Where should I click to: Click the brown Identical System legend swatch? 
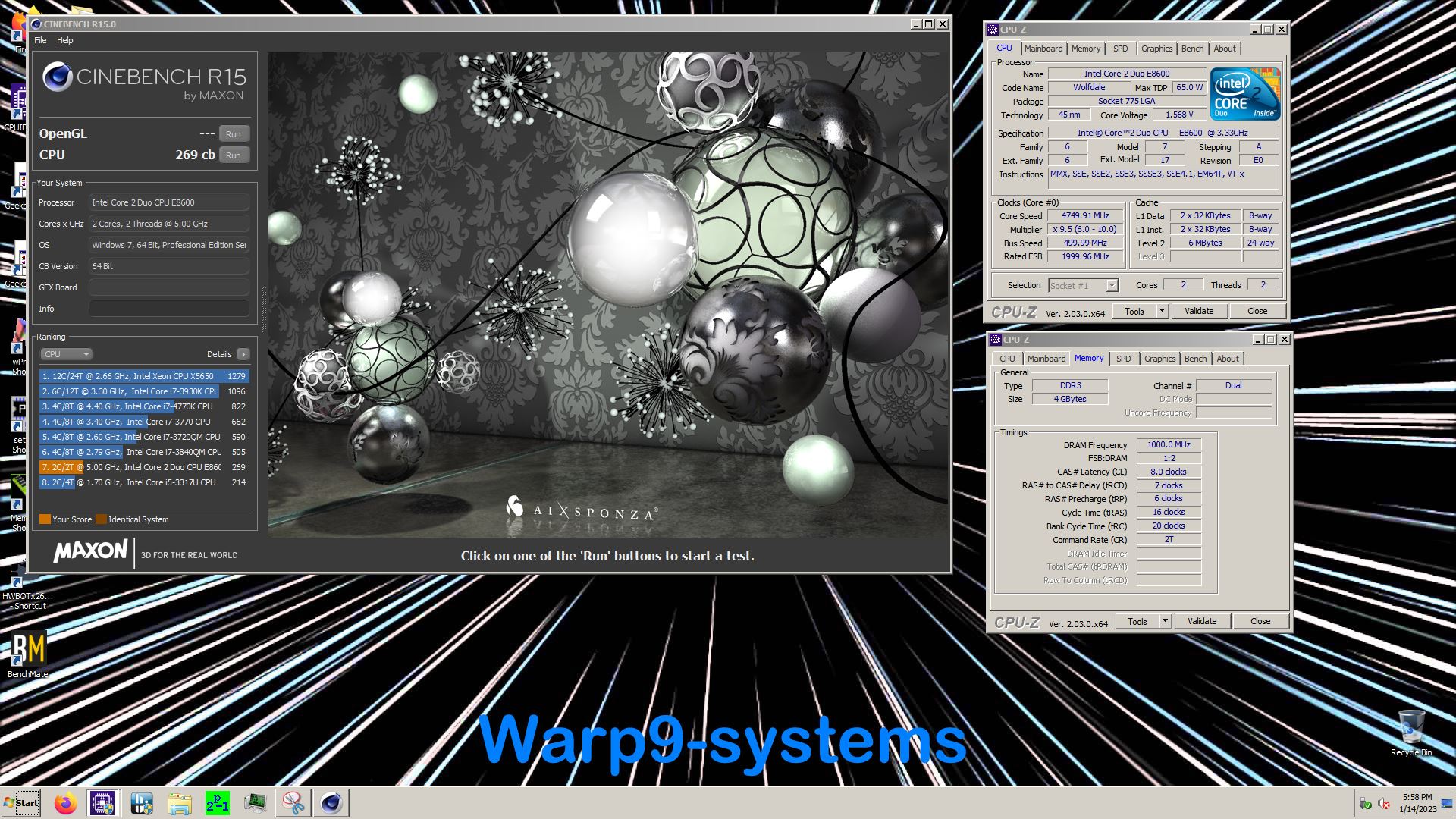[x=101, y=519]
